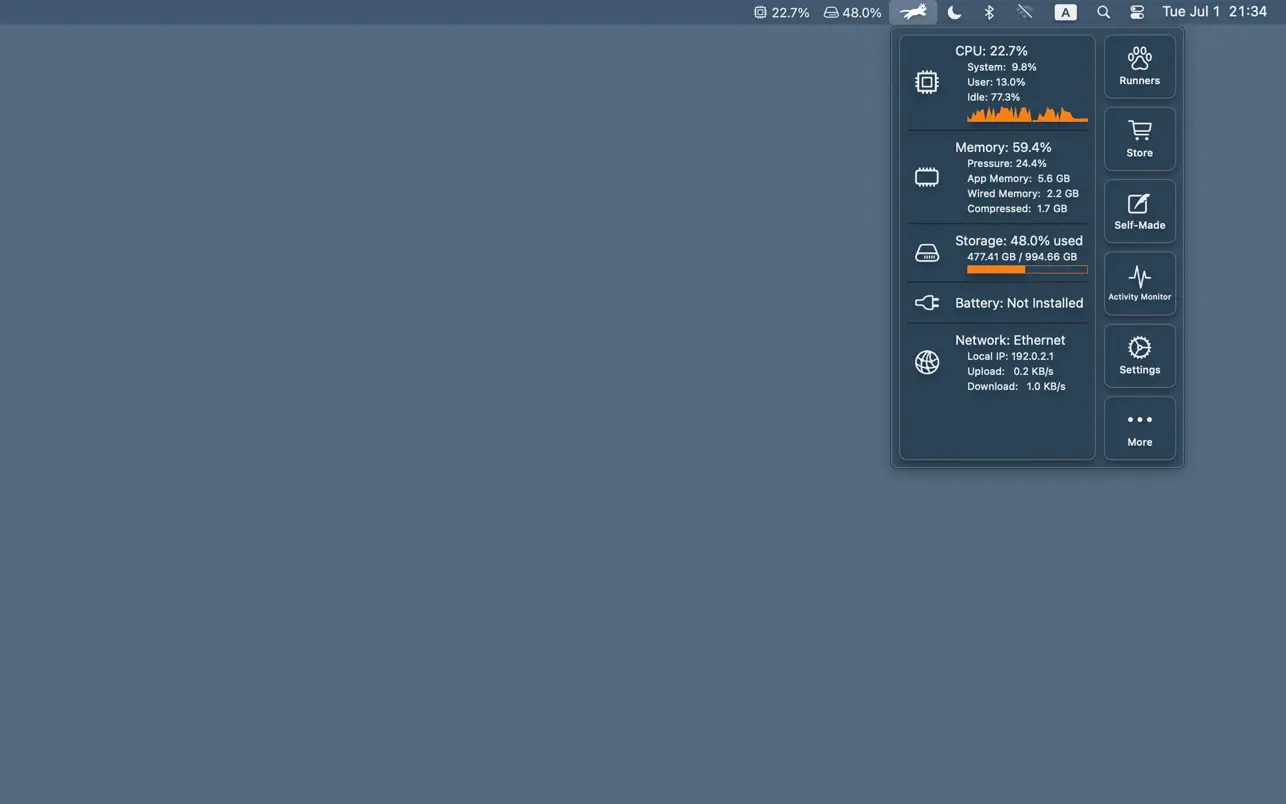Viewport: 1286px width, 804px height.
Task: Click the storage 48.0% menu bar indicator
Action: click(852, 13)
